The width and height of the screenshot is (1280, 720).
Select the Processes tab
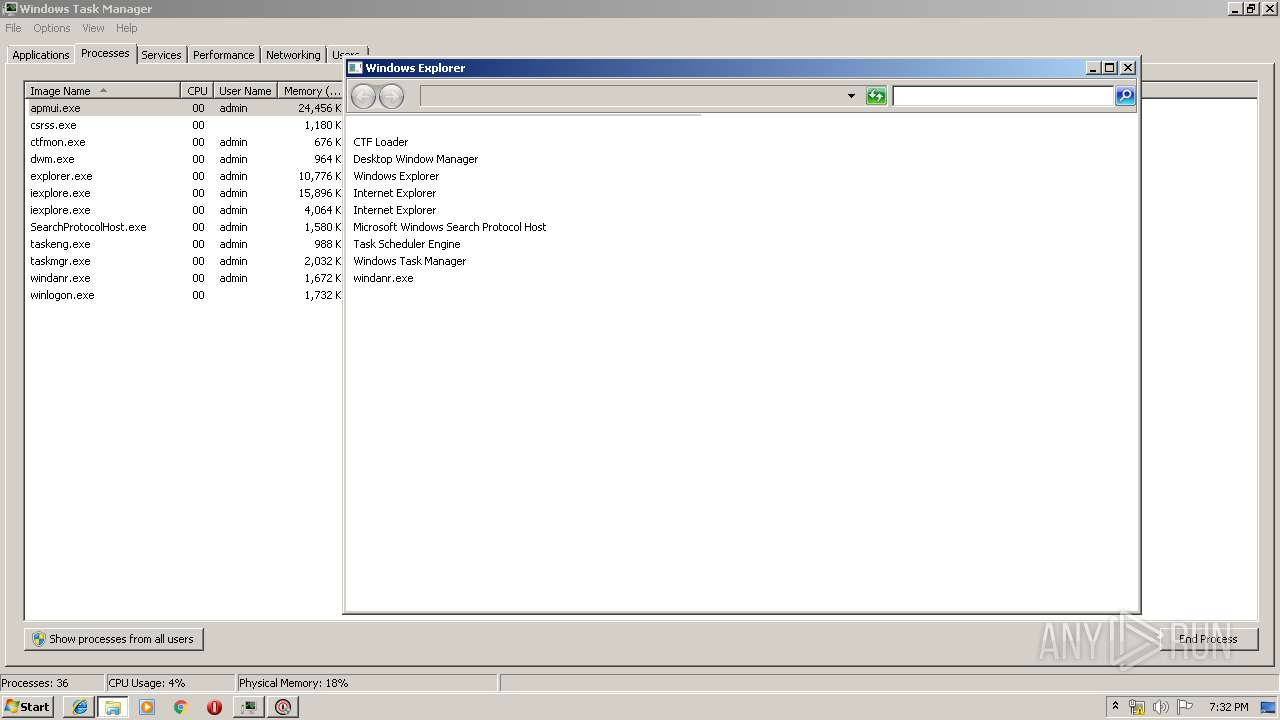pyautogui.click(x=105, y=53)
